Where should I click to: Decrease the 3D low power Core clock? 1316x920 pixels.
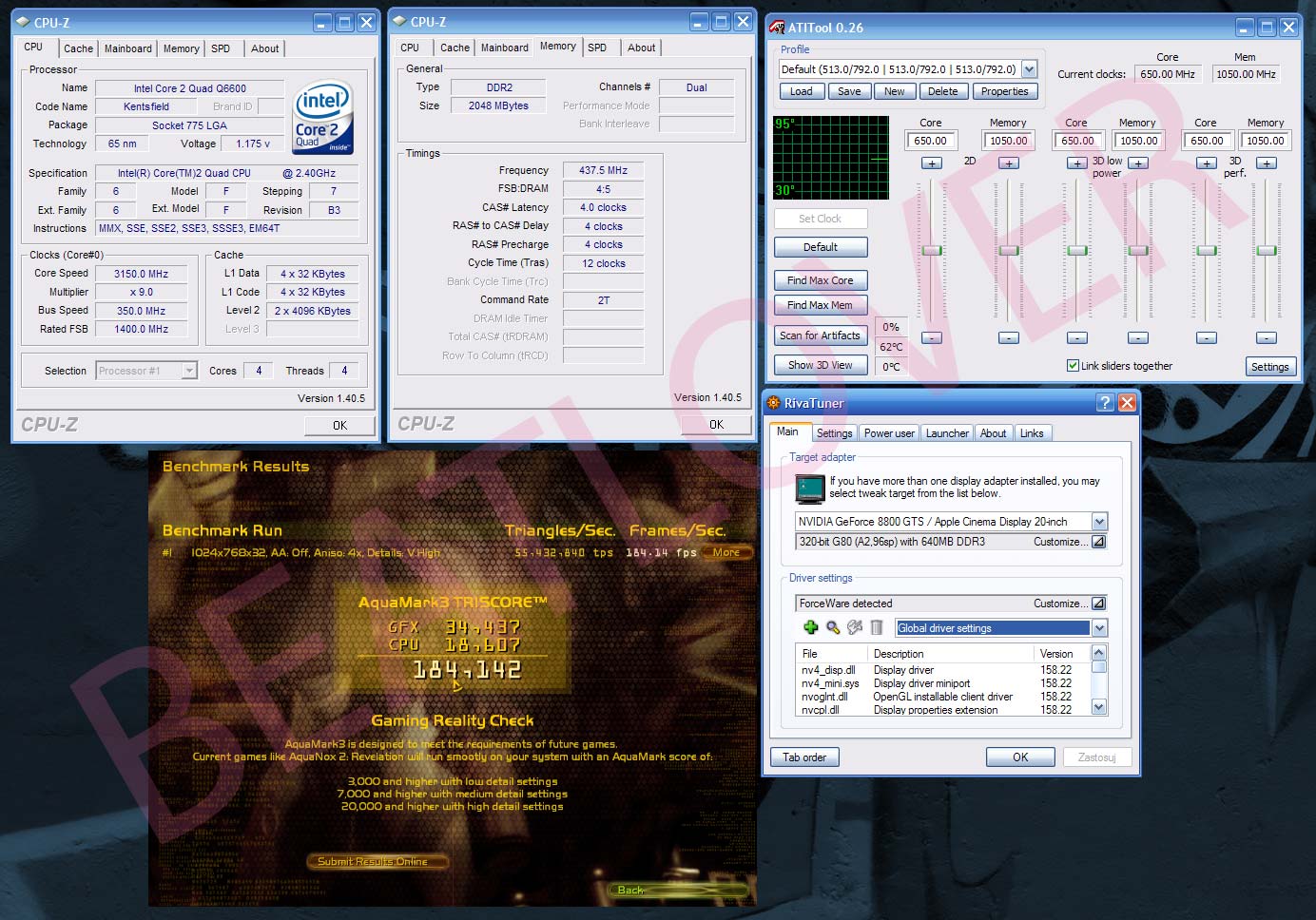[x=1077, y=338]
